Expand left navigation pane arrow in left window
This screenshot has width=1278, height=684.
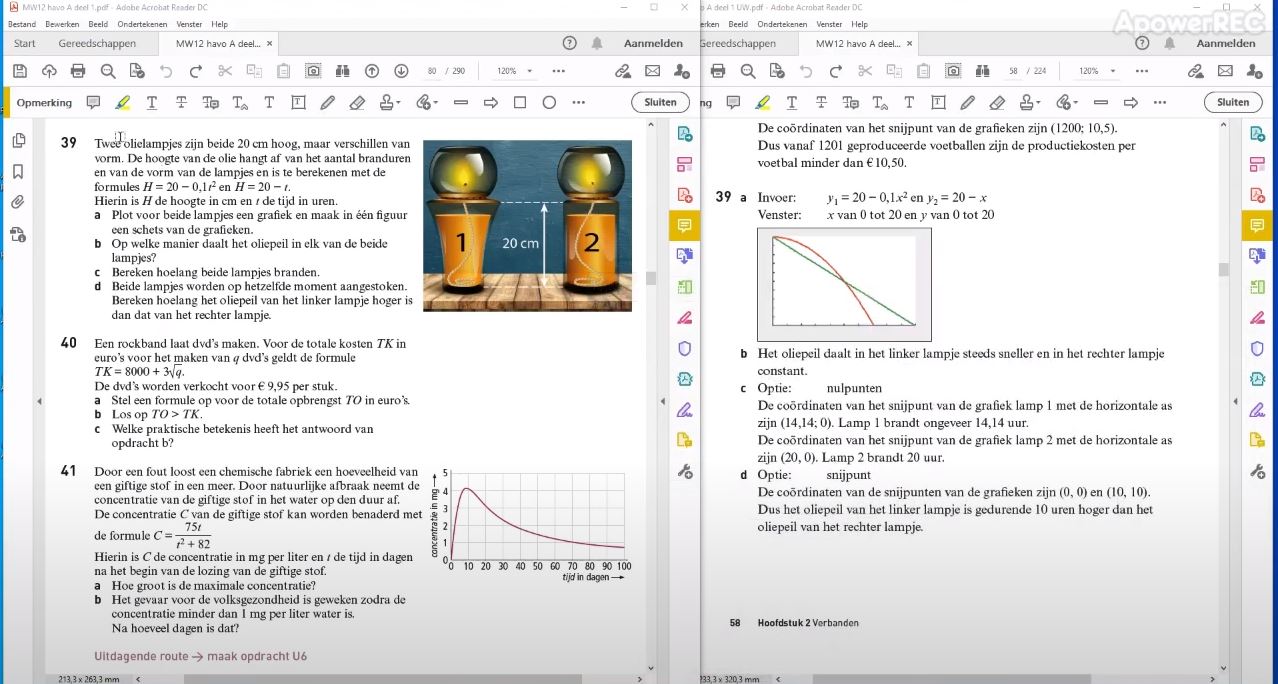click(x=39, y=401)
